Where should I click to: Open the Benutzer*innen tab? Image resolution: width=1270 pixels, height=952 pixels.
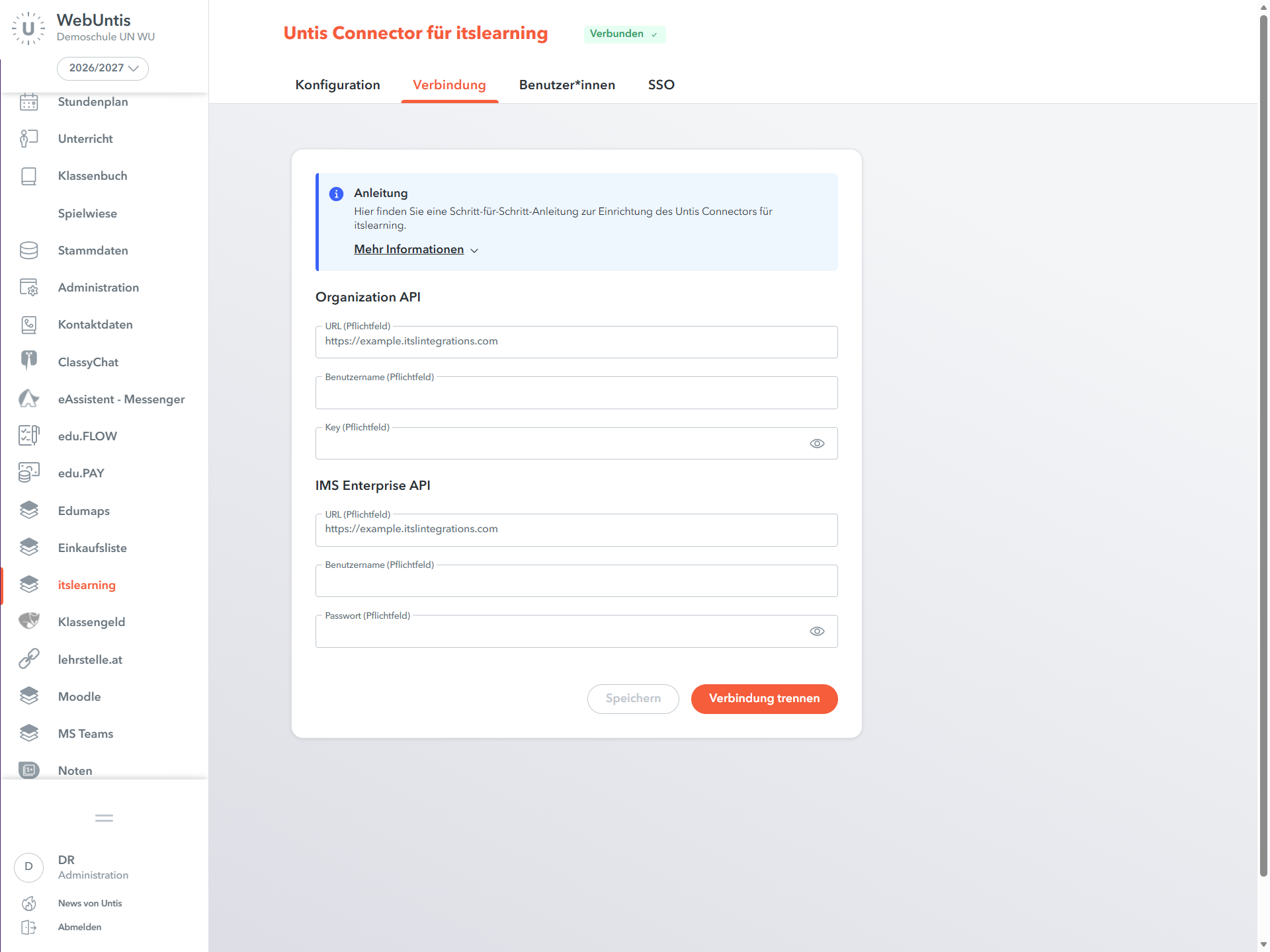(567, 85)
